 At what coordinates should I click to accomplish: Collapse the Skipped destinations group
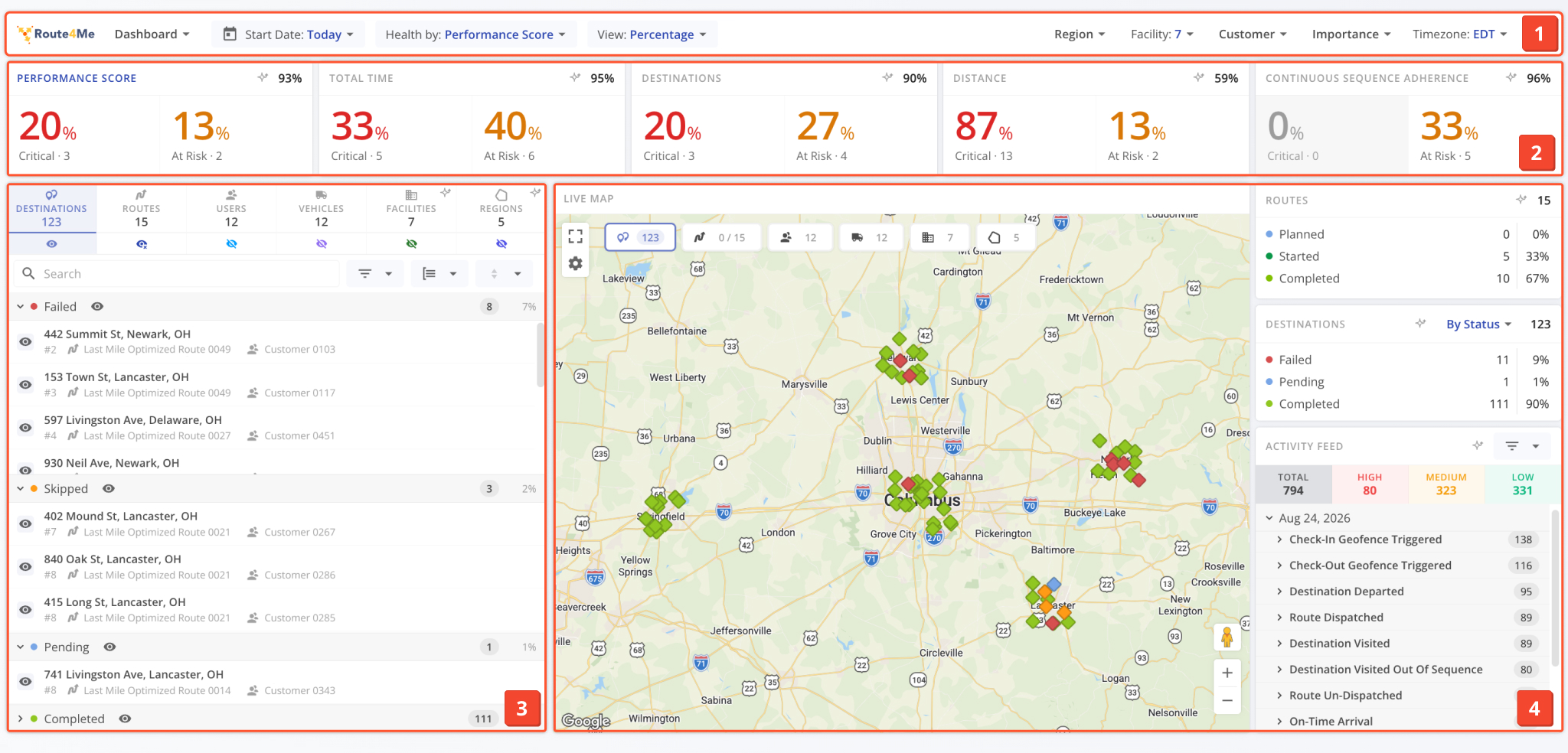[21, 488]
